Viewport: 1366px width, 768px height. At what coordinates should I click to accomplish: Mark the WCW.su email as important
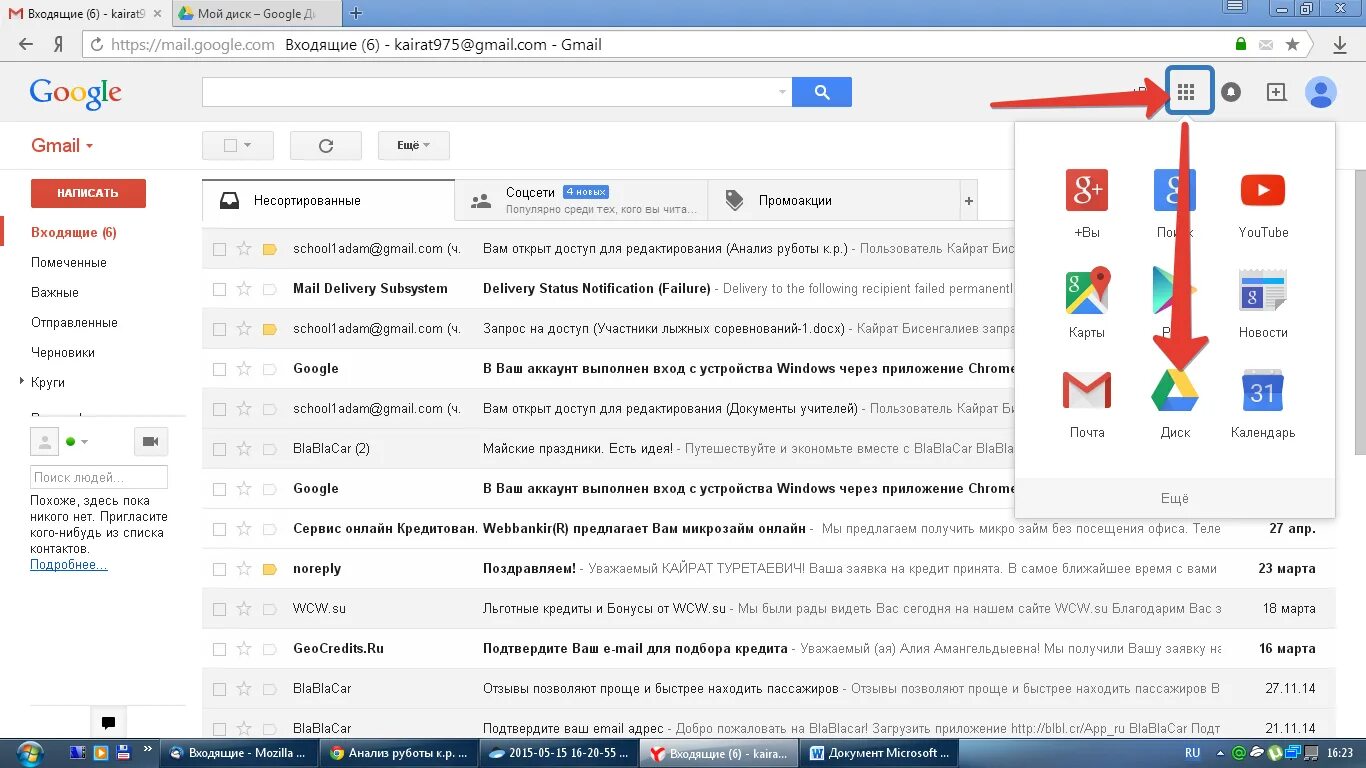coord(269,608)
